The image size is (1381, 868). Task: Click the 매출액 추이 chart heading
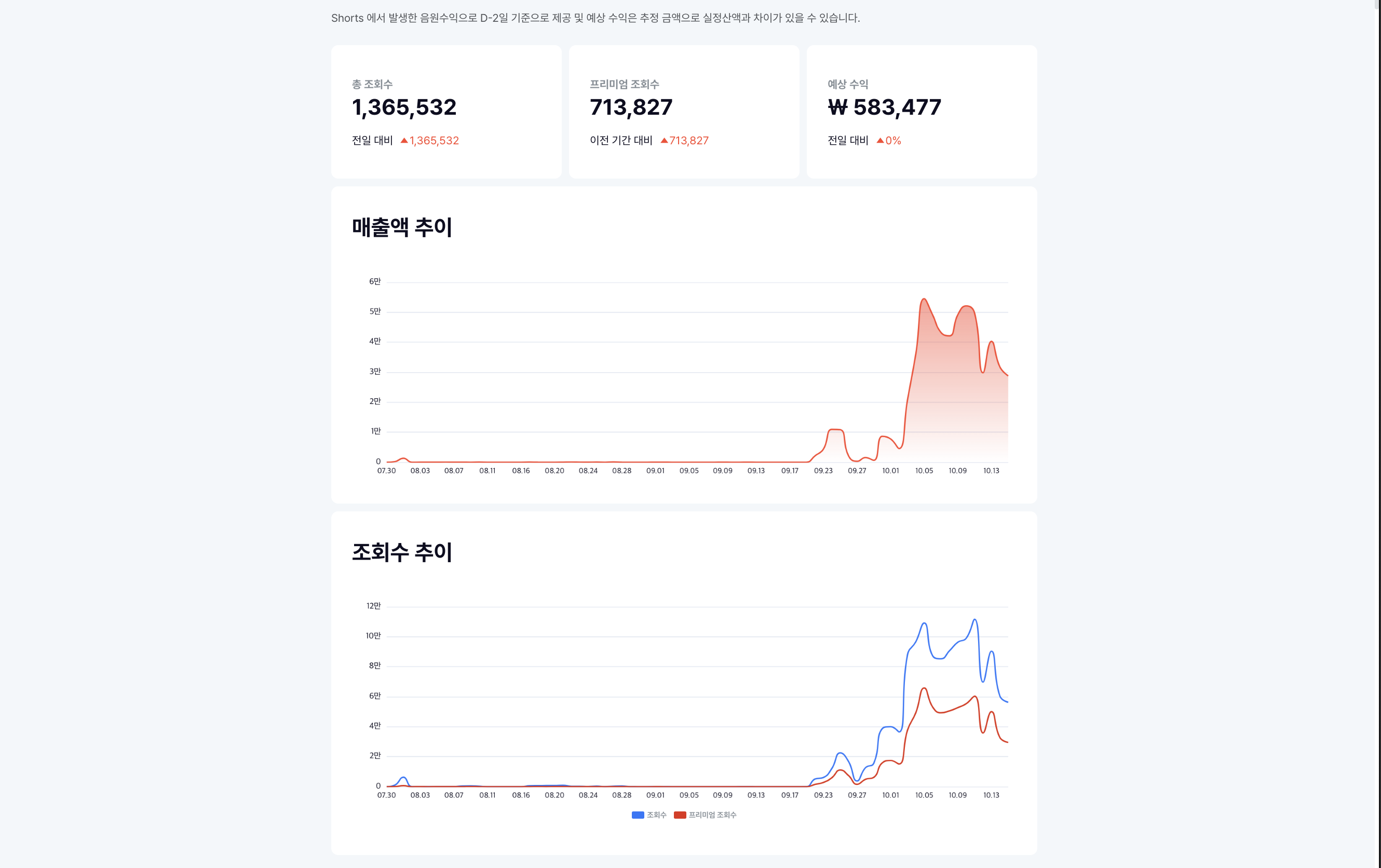(401, 227)
